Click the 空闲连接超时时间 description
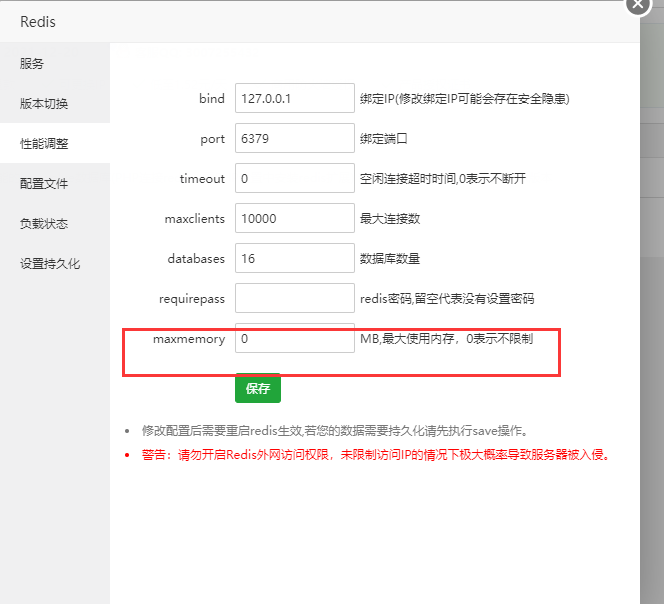 click(x=443, y=178)
